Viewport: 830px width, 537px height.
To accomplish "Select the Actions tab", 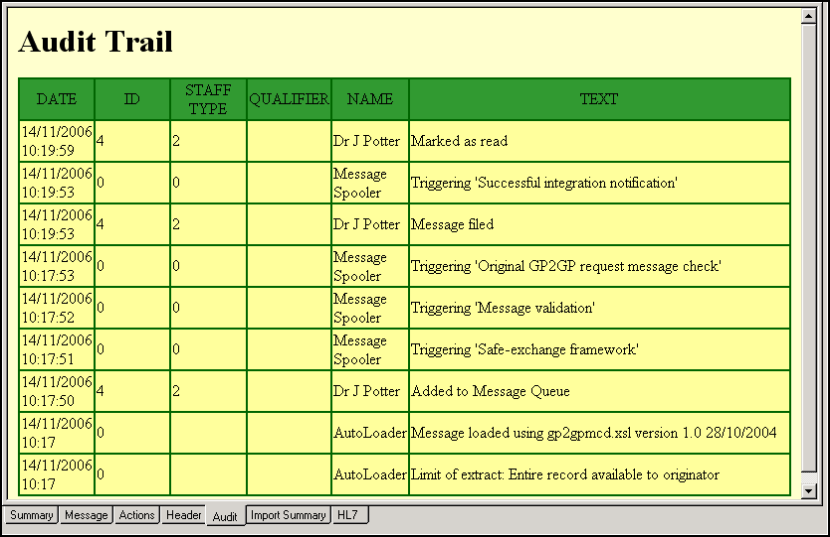I will 137,515.
